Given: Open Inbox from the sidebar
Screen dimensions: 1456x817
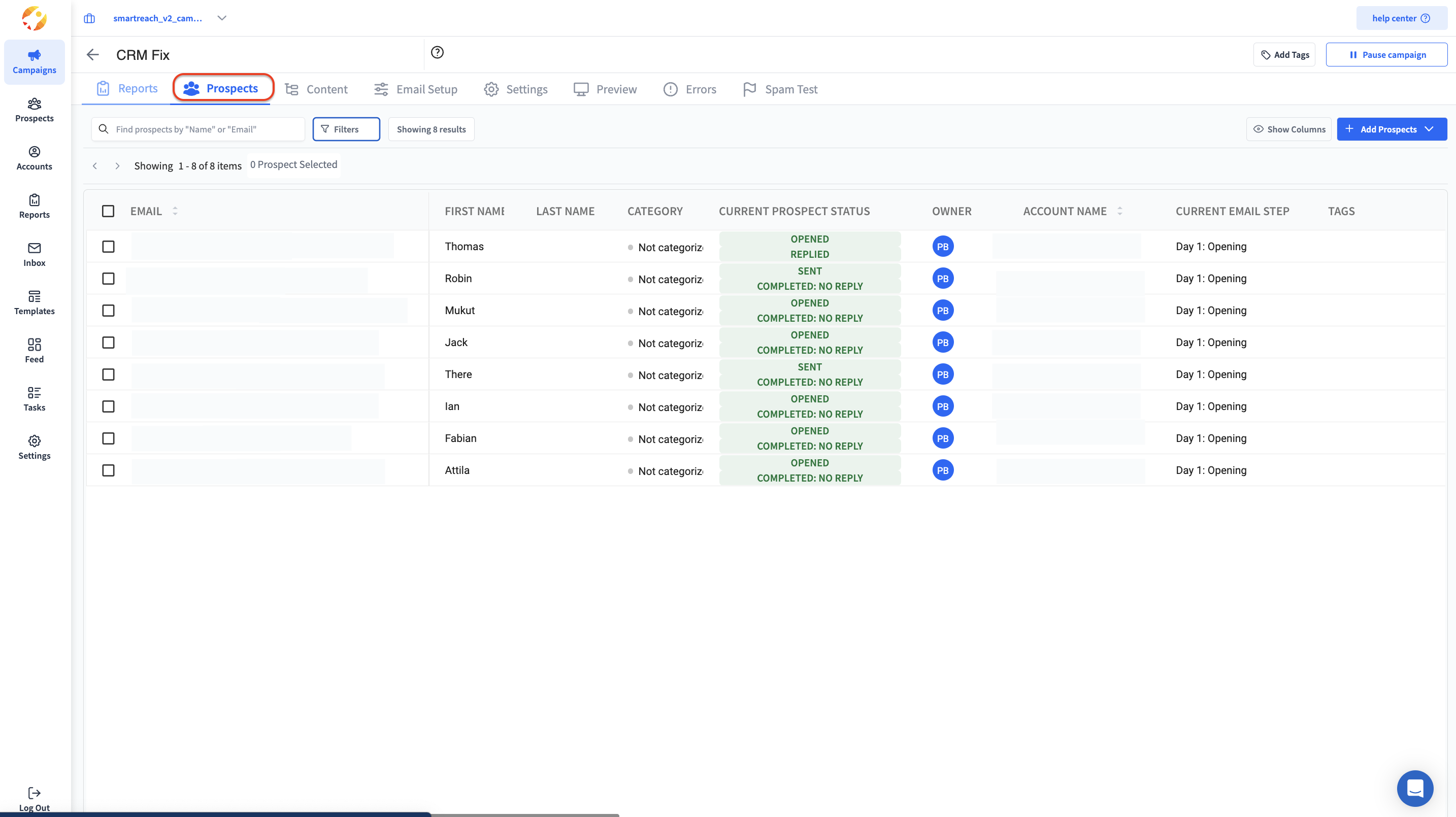Looking at the screenshot, I should [x=34, y=254].
